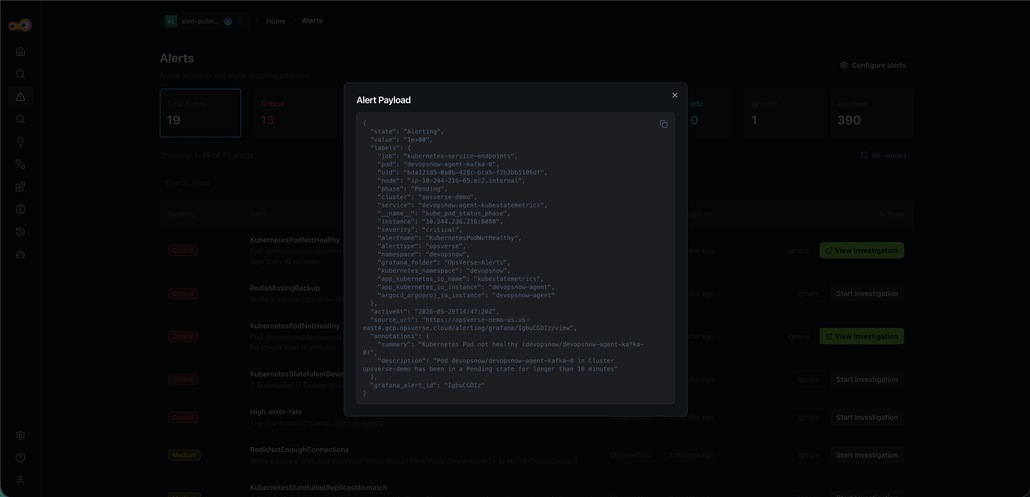This screenshot has height=497, width=1030.
Task: Click the refresh icon beside Re-import
Action: tap(864, 156)
